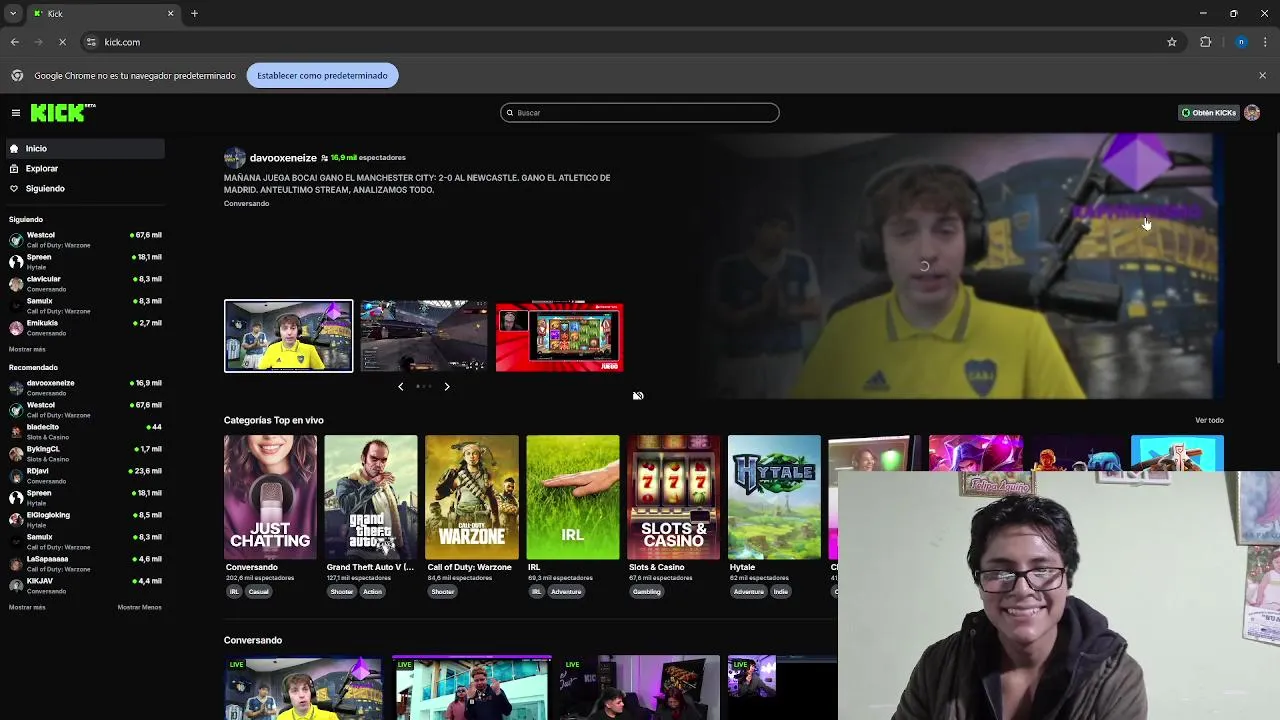Select the Siguiendo menu item
The image size is (1280, 720).
pos(85,189)
